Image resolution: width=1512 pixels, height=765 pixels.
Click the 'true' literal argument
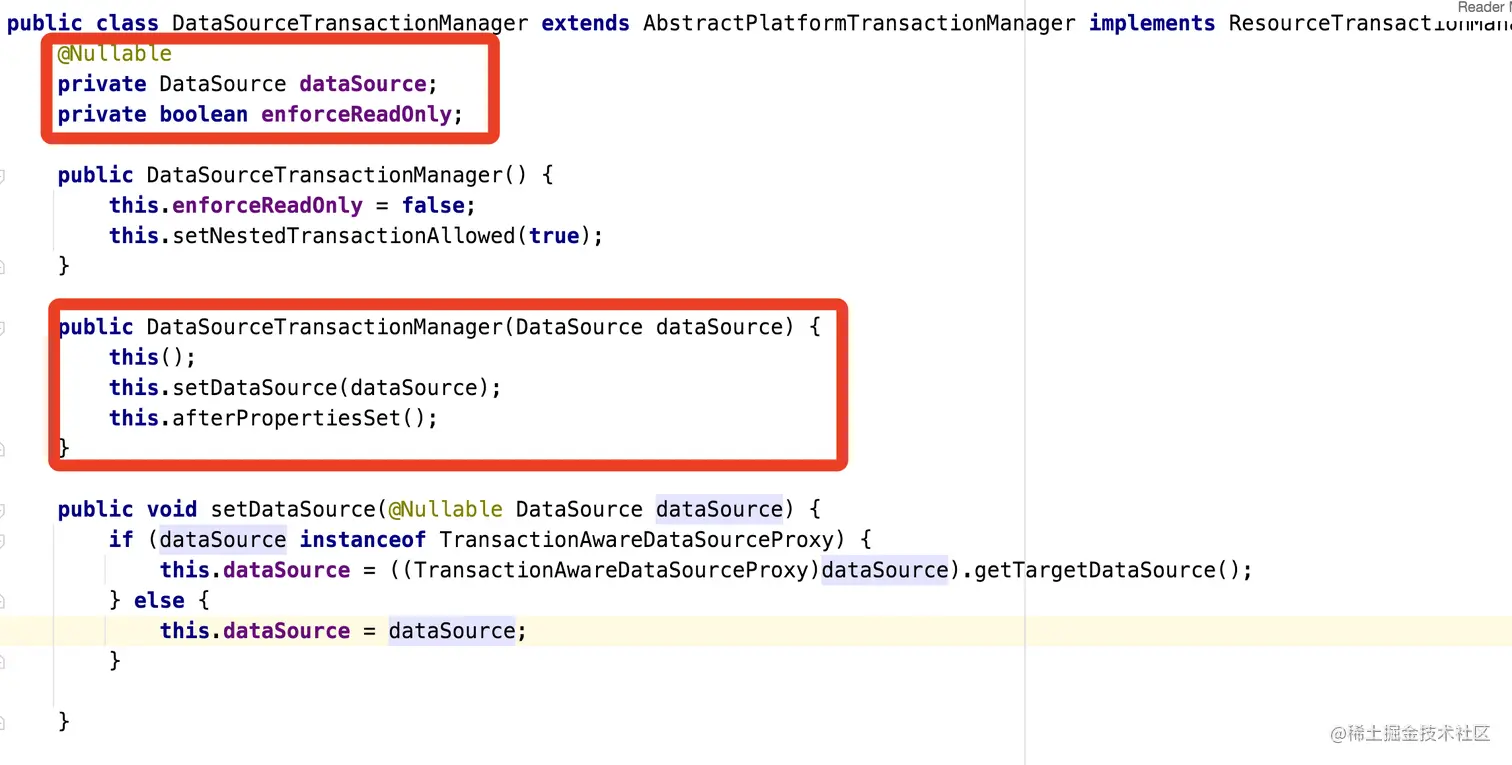[x=554, y=236]
